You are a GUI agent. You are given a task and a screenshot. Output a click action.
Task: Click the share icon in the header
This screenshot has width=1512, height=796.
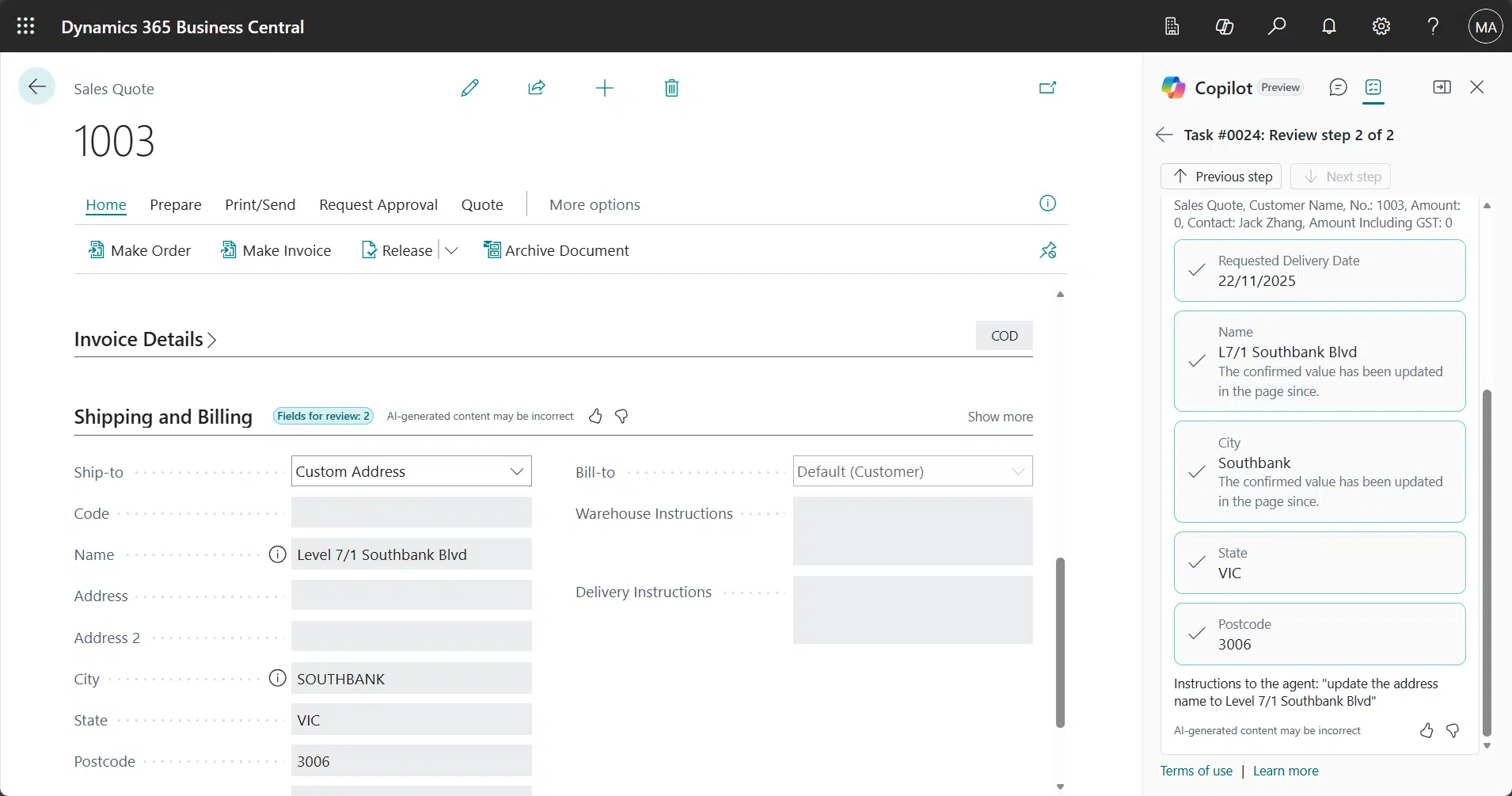[537, 88]
